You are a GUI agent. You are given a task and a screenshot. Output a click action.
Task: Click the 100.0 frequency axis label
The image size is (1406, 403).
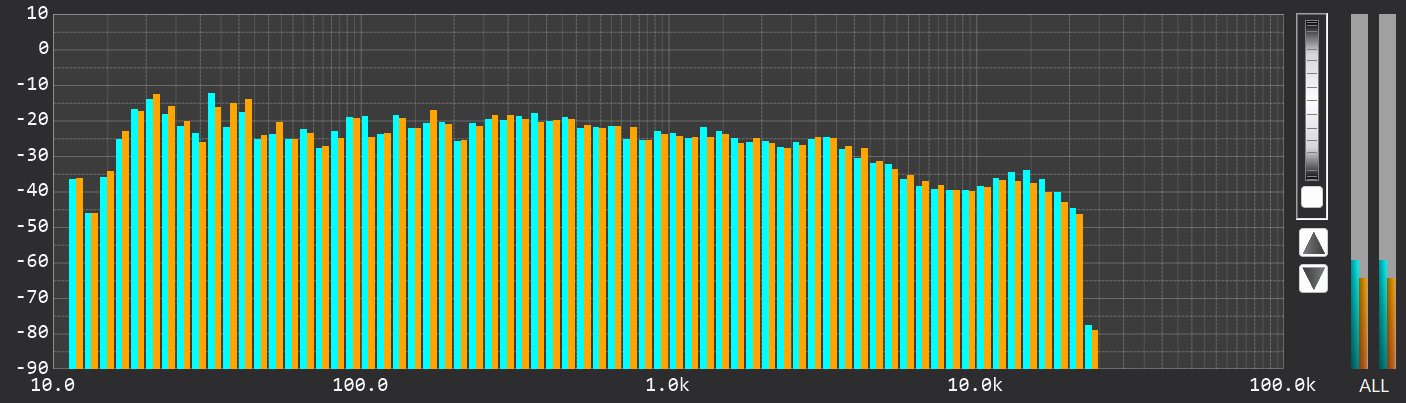[x=361, y=385]
